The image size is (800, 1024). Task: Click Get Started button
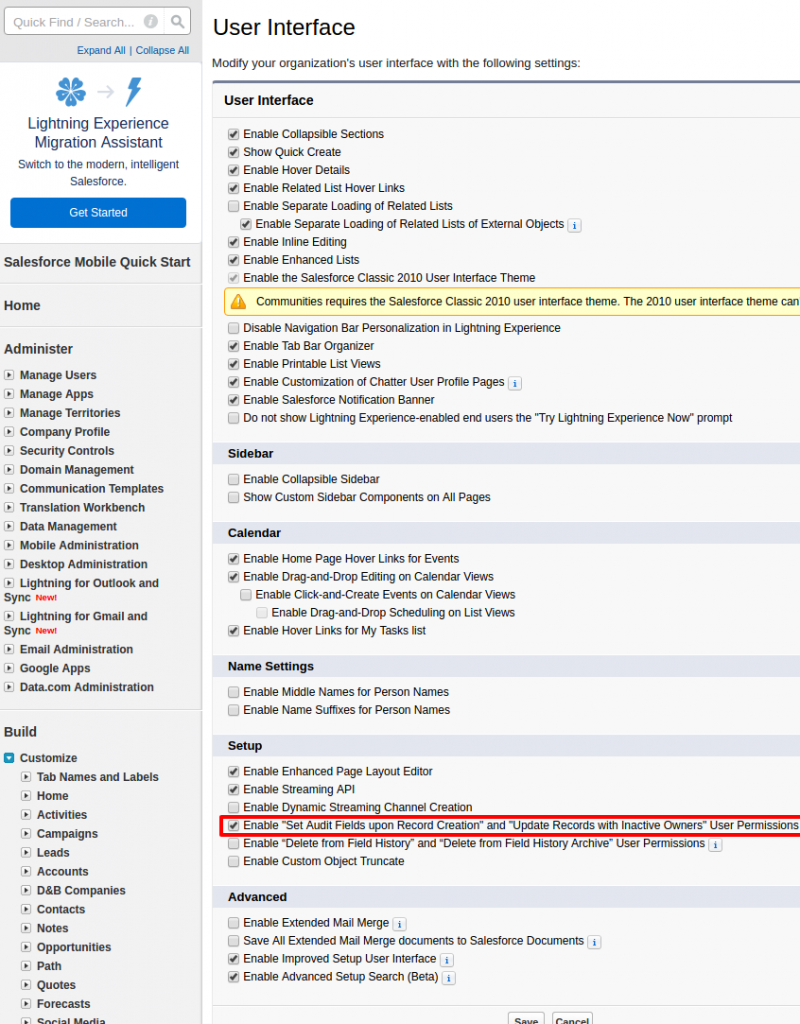98,212
